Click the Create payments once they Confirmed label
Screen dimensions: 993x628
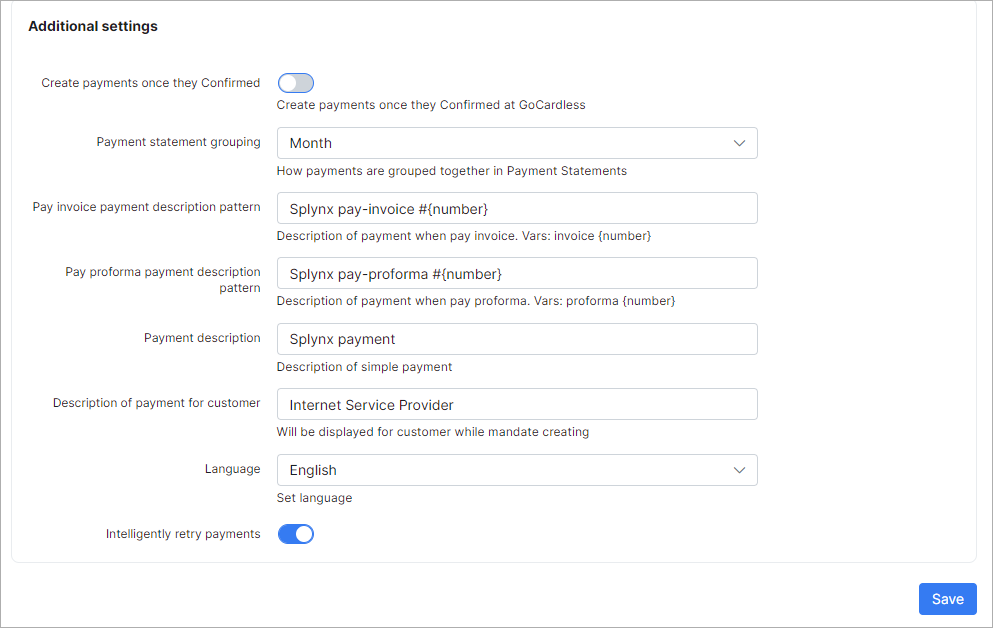[x=150, y=83]
